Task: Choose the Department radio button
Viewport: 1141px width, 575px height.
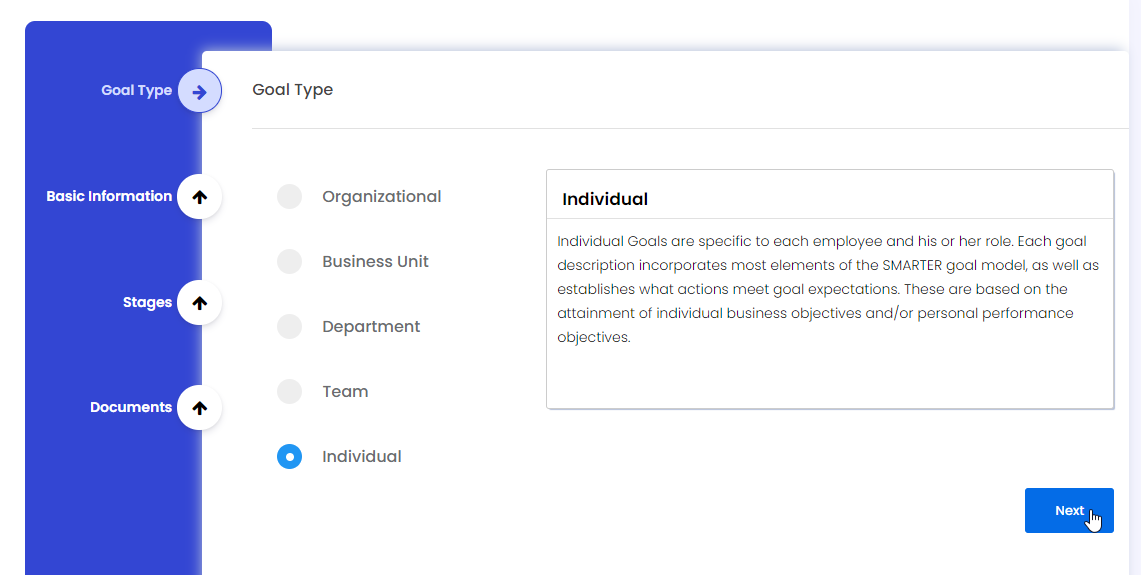Action: pyautogui.click(x=289, y=327)
